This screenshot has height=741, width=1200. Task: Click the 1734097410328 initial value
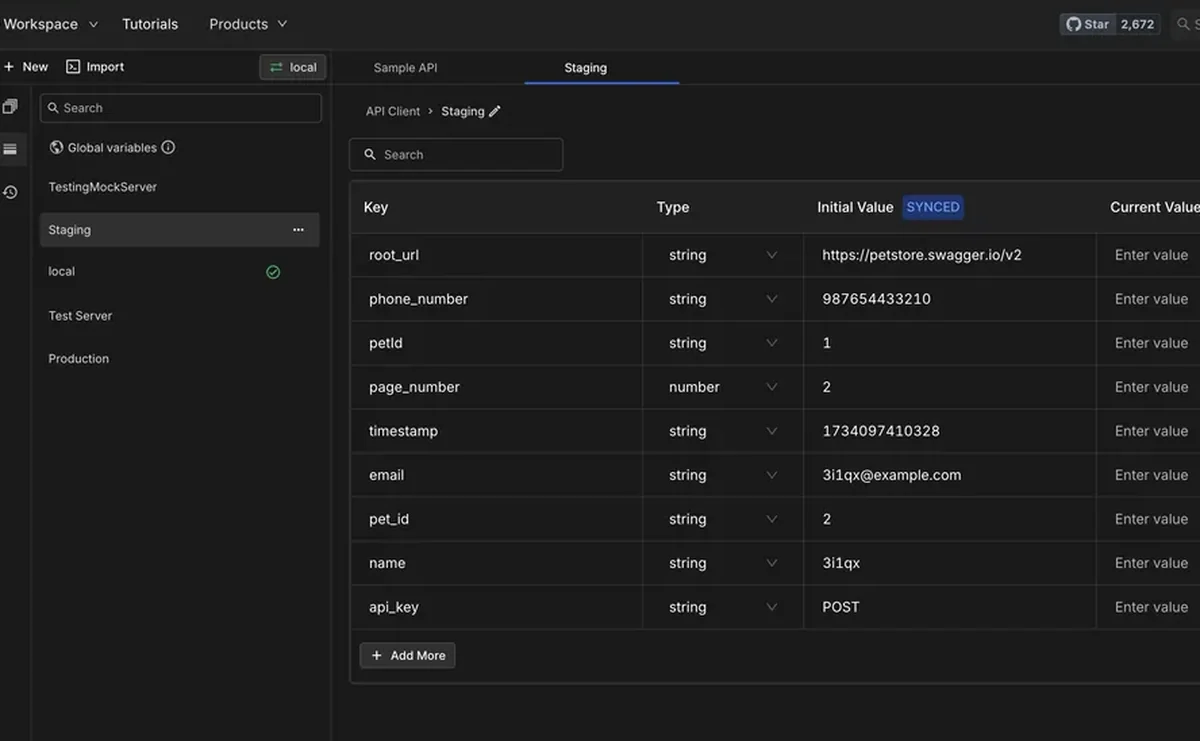click(x=881, y=431)
